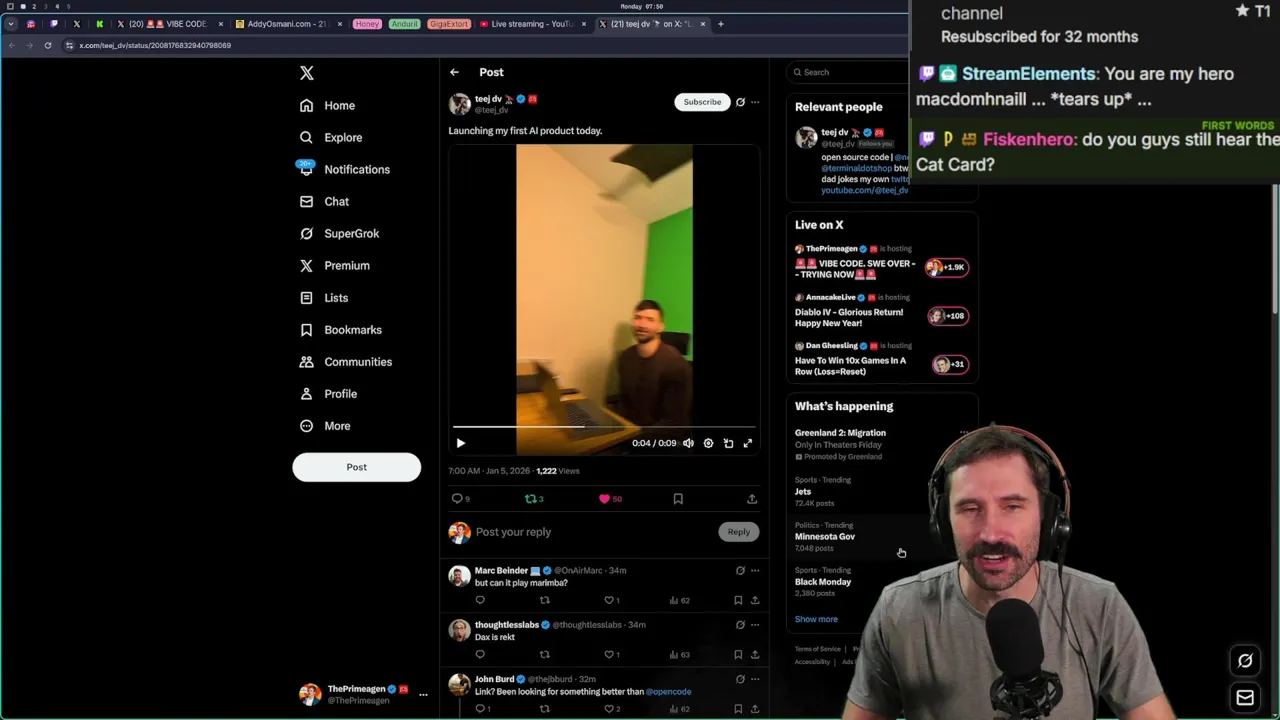
Task: Open ThePrimeagen's VIBE CODE live stream
Action: tap(881, 263)
